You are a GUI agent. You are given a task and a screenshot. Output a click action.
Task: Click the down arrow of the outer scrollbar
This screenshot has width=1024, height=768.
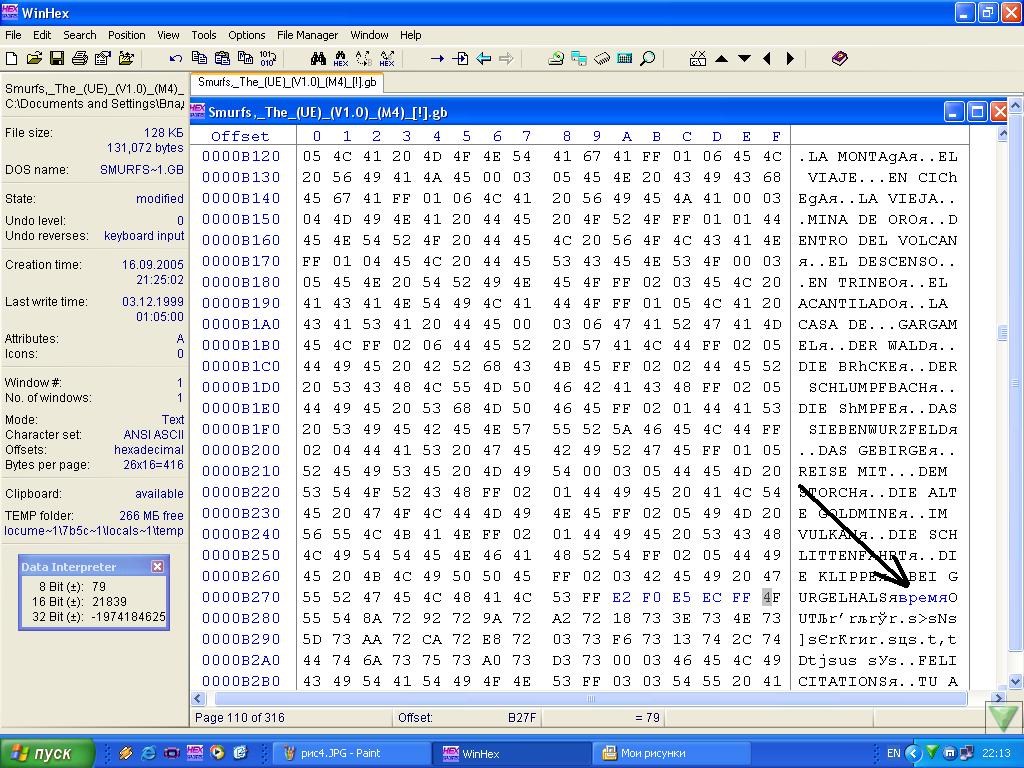(x=1016, y=682)
